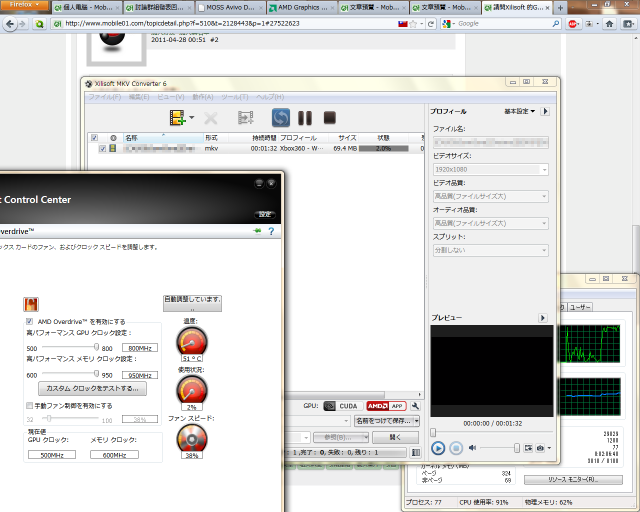This screenshot has height=512, width=640.
Task: Click the 名前をつけて保存 button
Action: click(384, 421)
